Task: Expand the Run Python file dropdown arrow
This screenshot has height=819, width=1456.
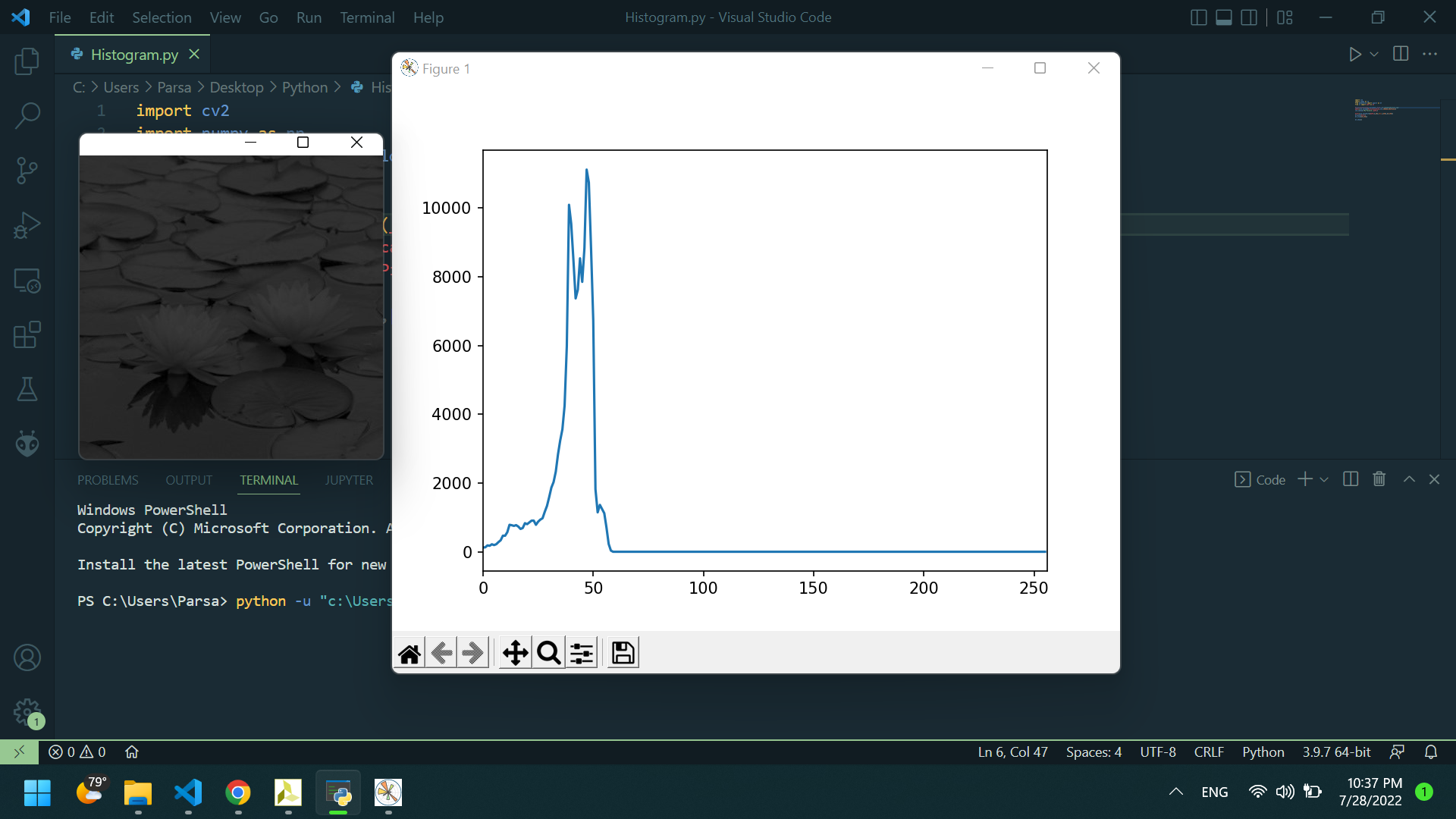Action: [1374, 54]
